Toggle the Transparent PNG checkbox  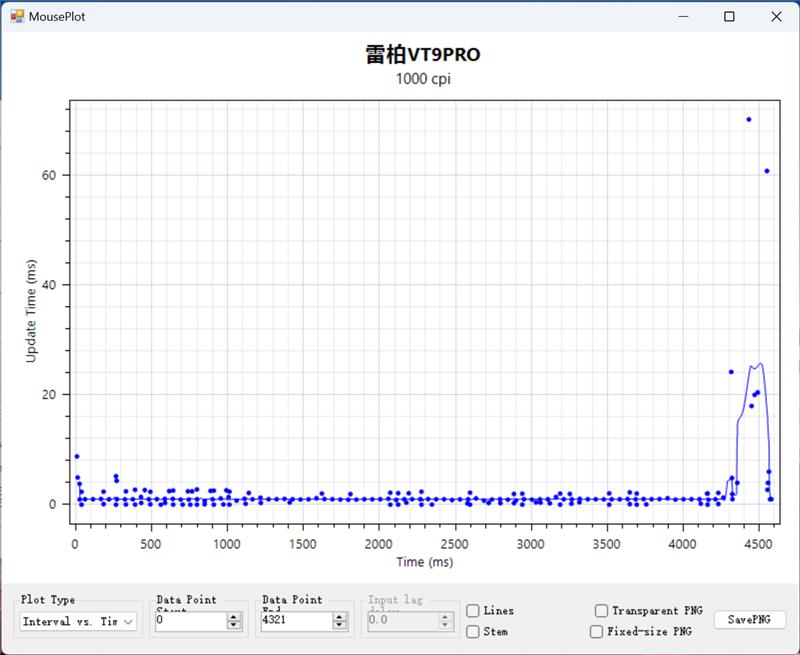pos(601,611)
